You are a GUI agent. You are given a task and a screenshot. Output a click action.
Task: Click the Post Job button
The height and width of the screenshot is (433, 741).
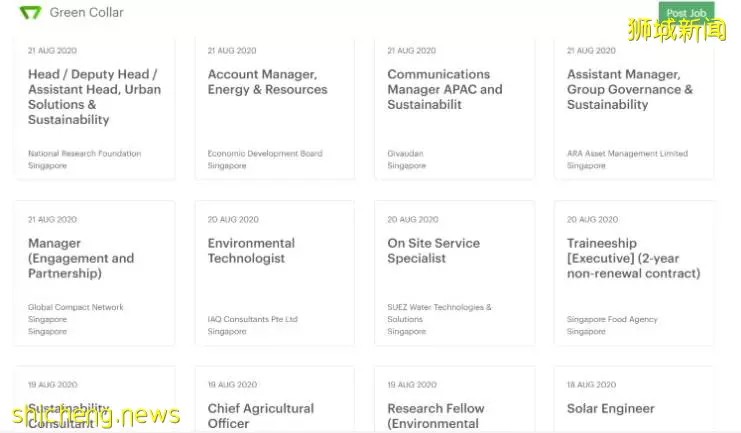[686, 13]
